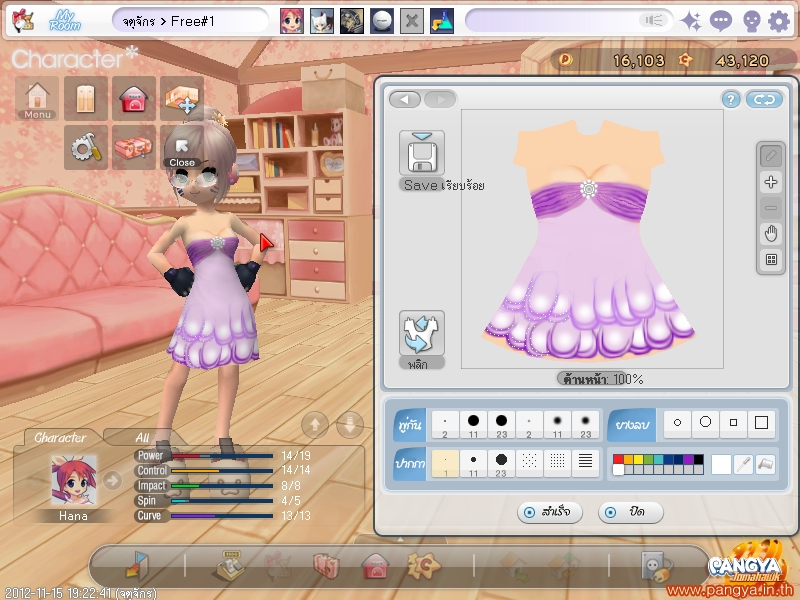Viewport: 800px width, 600px height.
Task: Click the arrow next to Hana portrait
Action: tap(112, 480)
